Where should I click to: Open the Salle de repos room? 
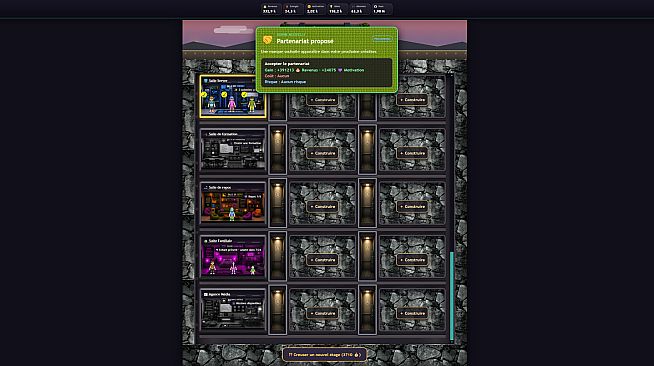pos(233,203)
